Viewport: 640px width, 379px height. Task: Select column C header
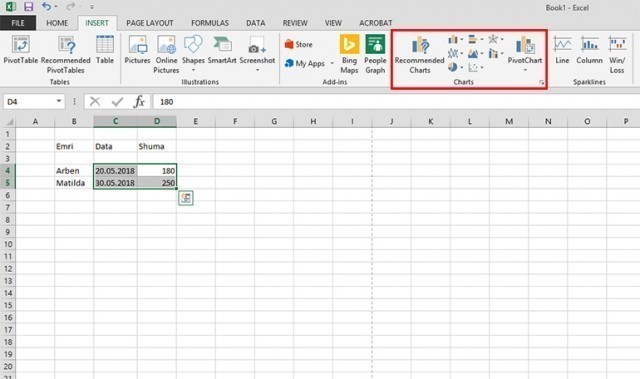tap(116, 121)
